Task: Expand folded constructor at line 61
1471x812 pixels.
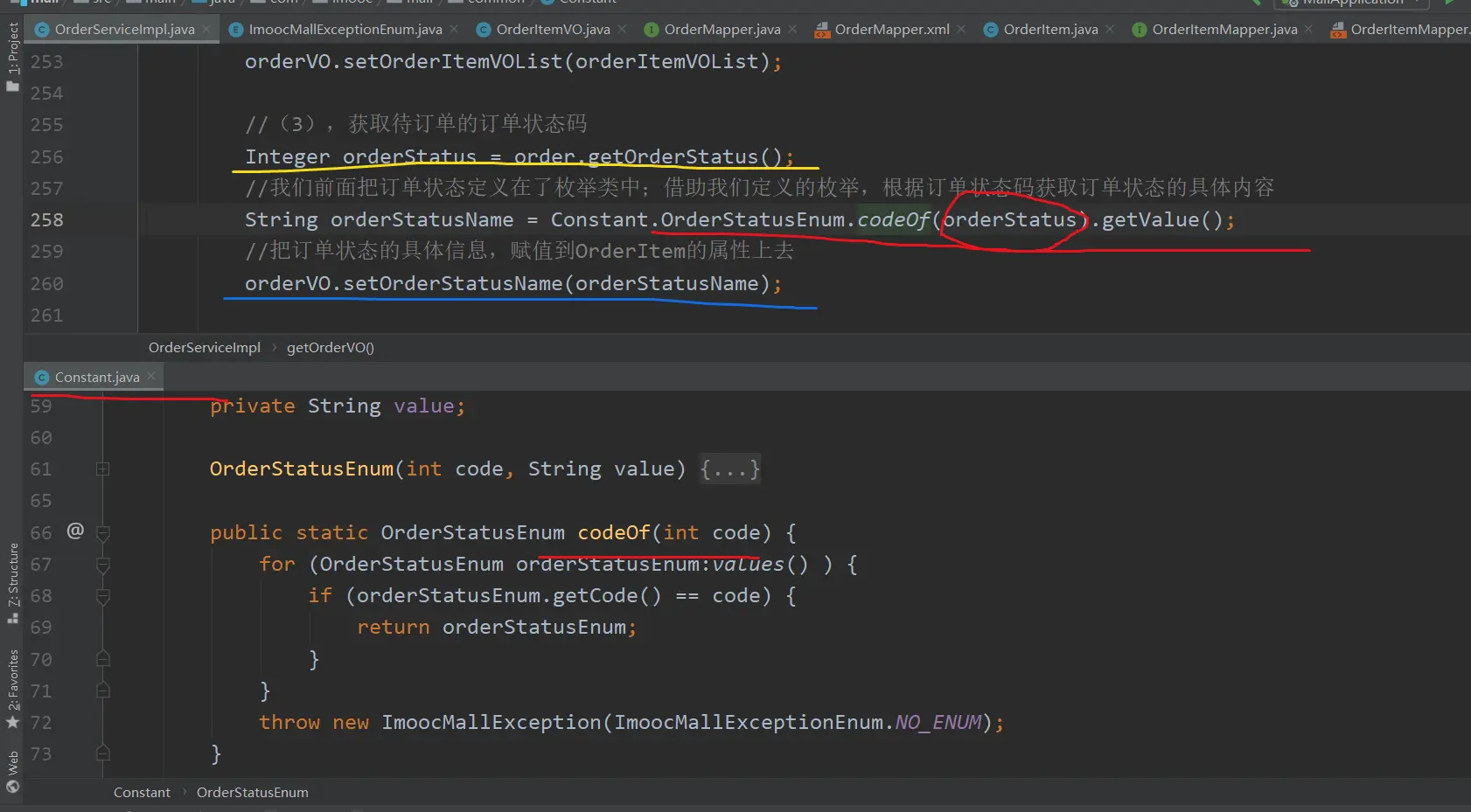Action: [x=102, y=469]
